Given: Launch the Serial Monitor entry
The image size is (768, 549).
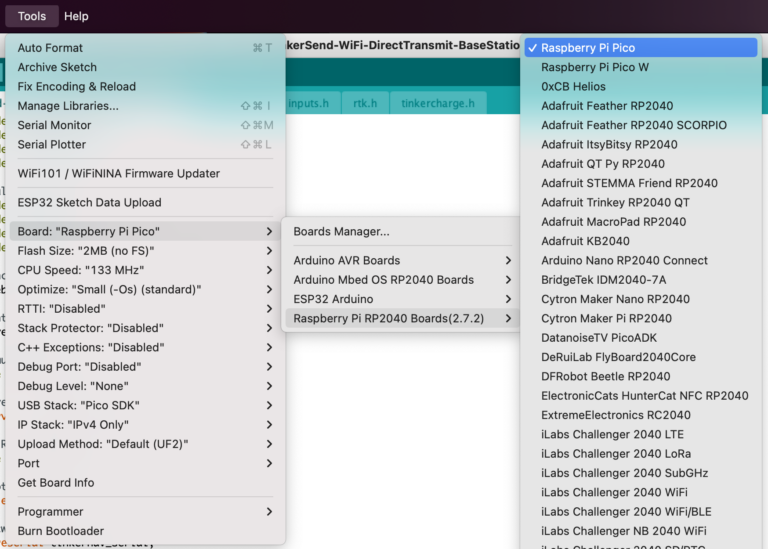Looking at the screenshot, I should click(145, 125).
